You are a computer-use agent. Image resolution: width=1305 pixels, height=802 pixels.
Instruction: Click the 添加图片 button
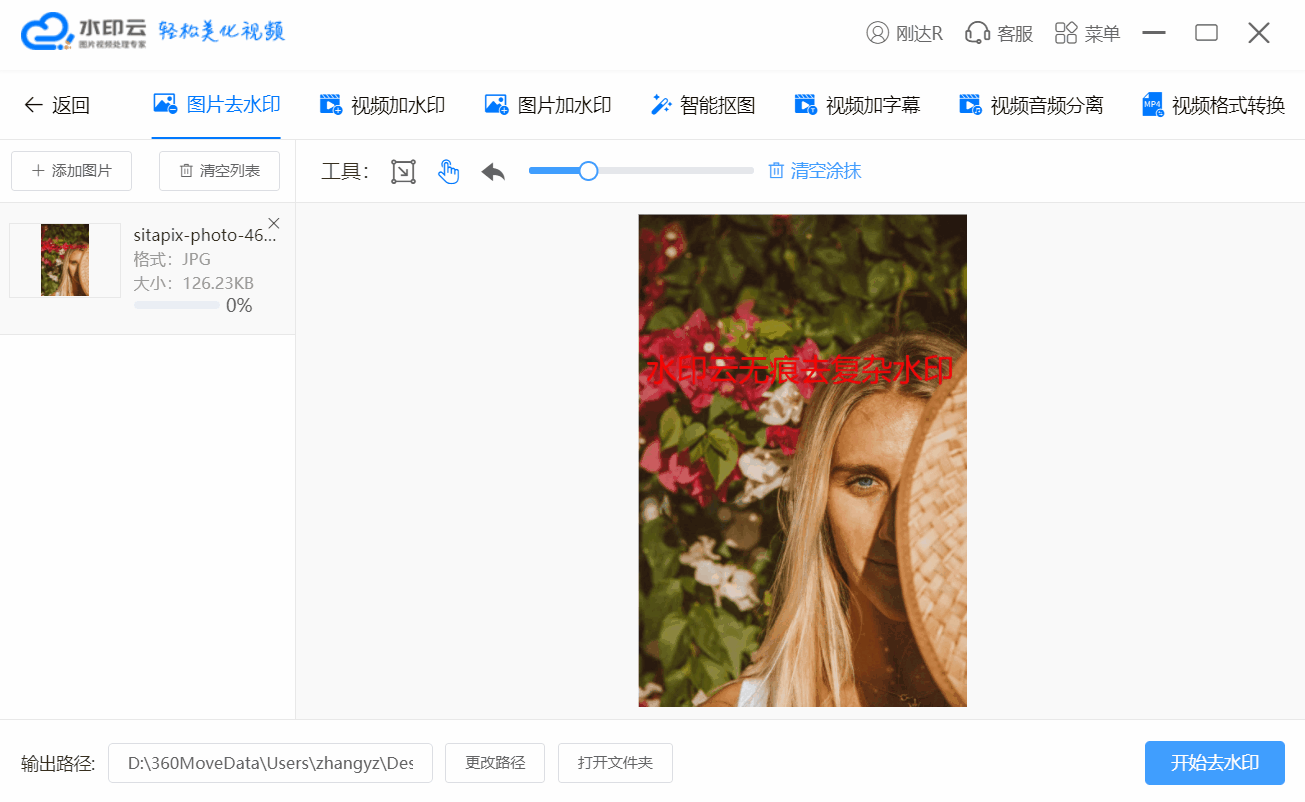tap(71, 171)
